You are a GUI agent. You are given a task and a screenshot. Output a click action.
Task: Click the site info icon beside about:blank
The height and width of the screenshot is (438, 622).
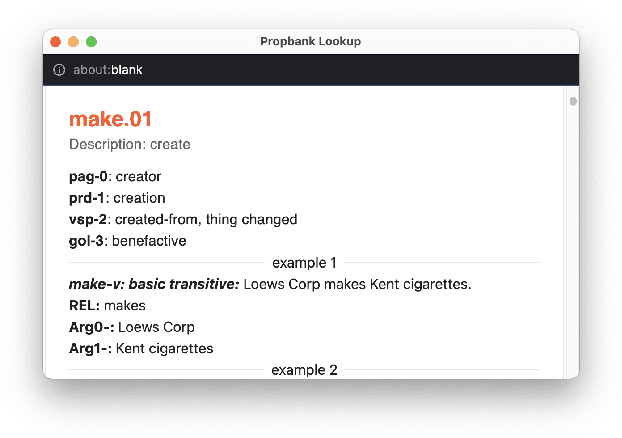(59, 70)
